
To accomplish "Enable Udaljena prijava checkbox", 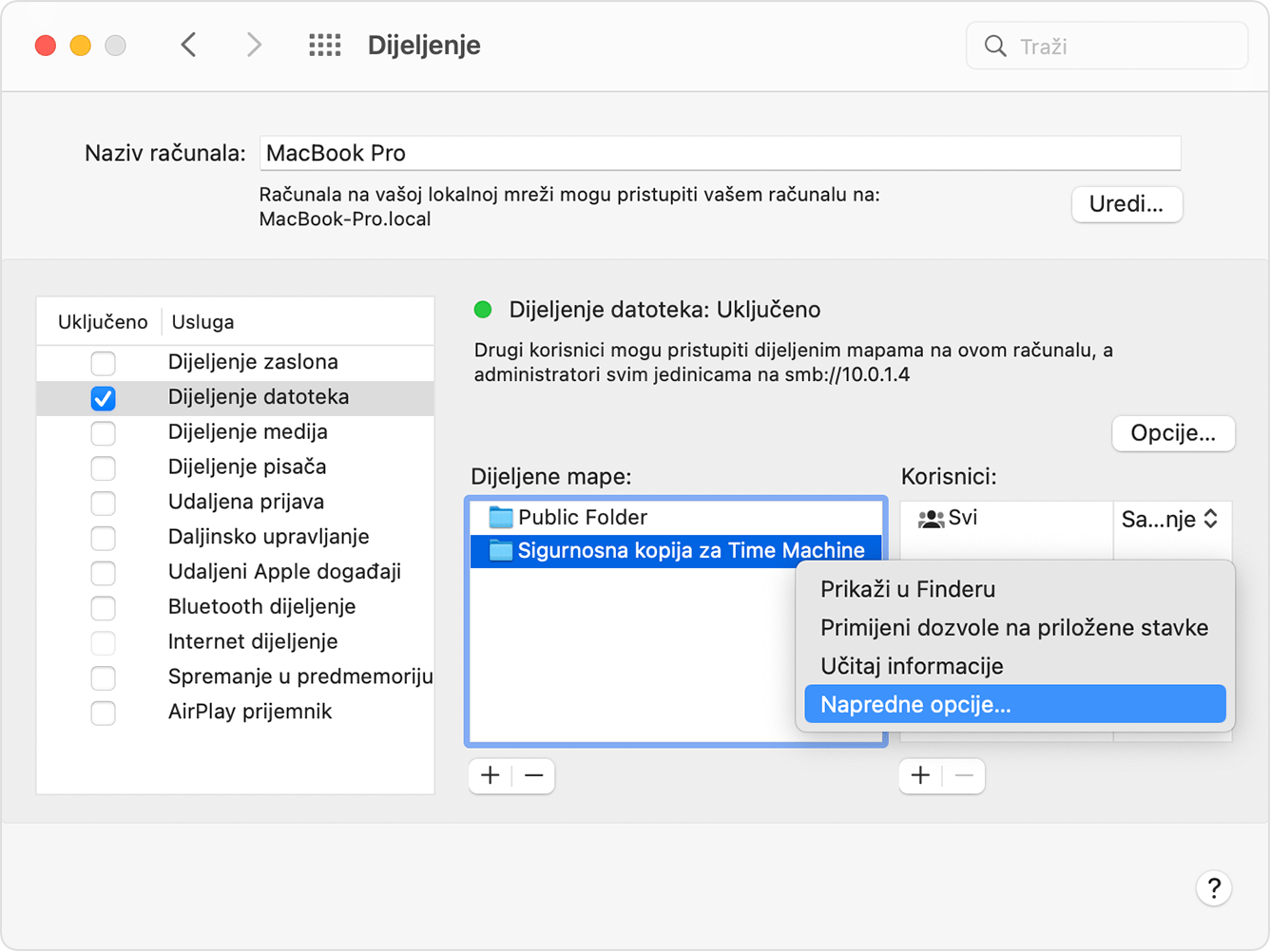I will click(x=103, y=502).
